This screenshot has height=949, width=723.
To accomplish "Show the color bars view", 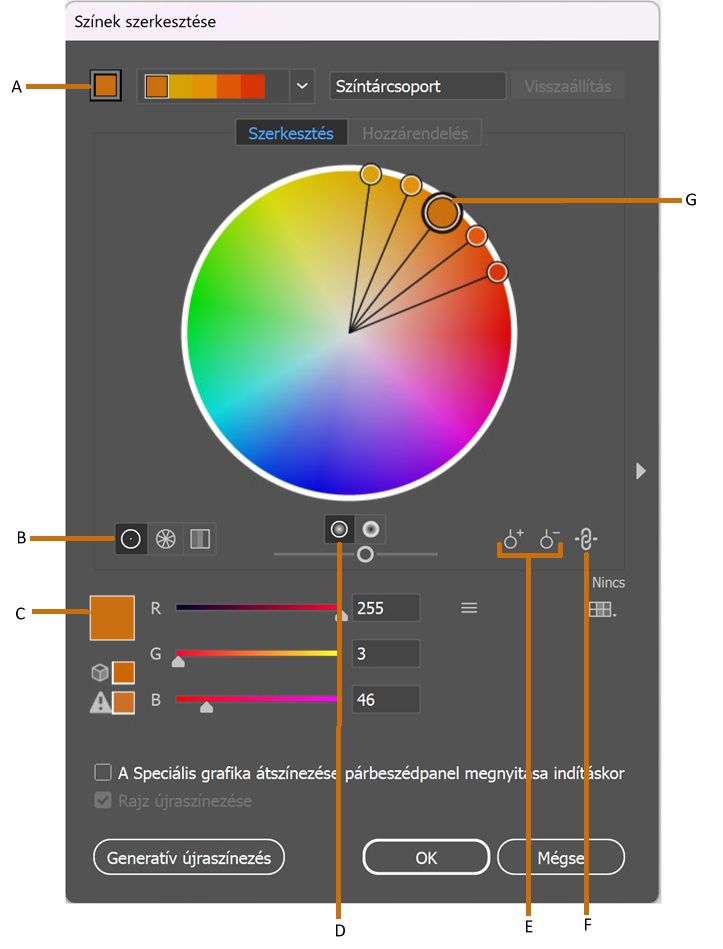I will coord(200,539).
